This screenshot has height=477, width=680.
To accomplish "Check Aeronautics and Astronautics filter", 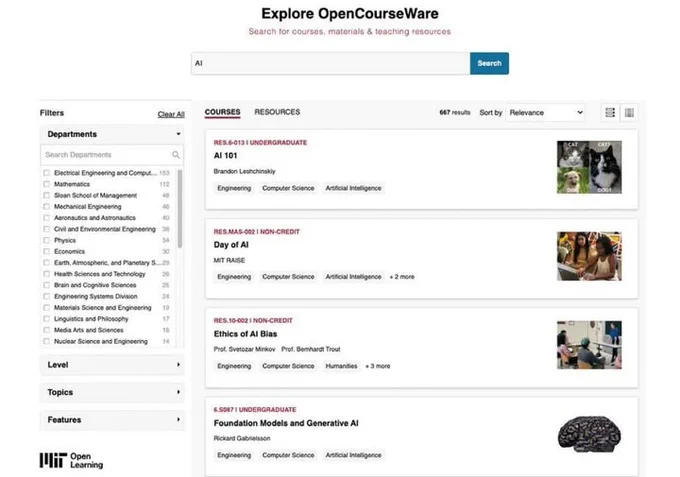I will (46, 218).
